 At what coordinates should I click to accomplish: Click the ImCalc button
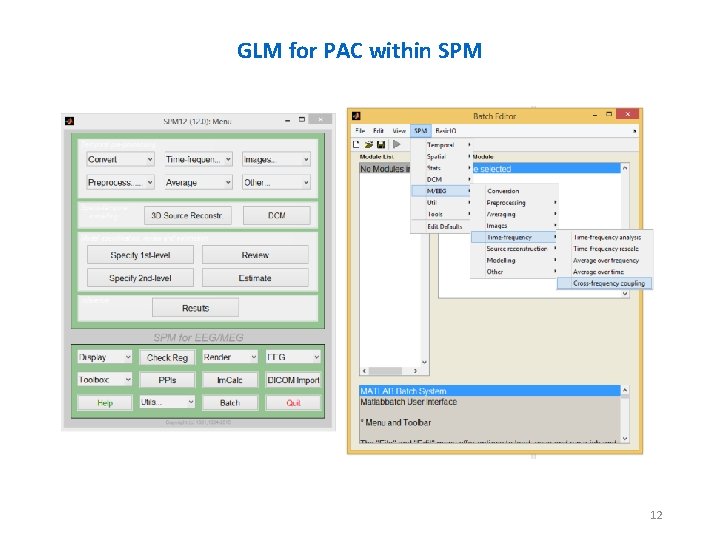coord(230,380)
